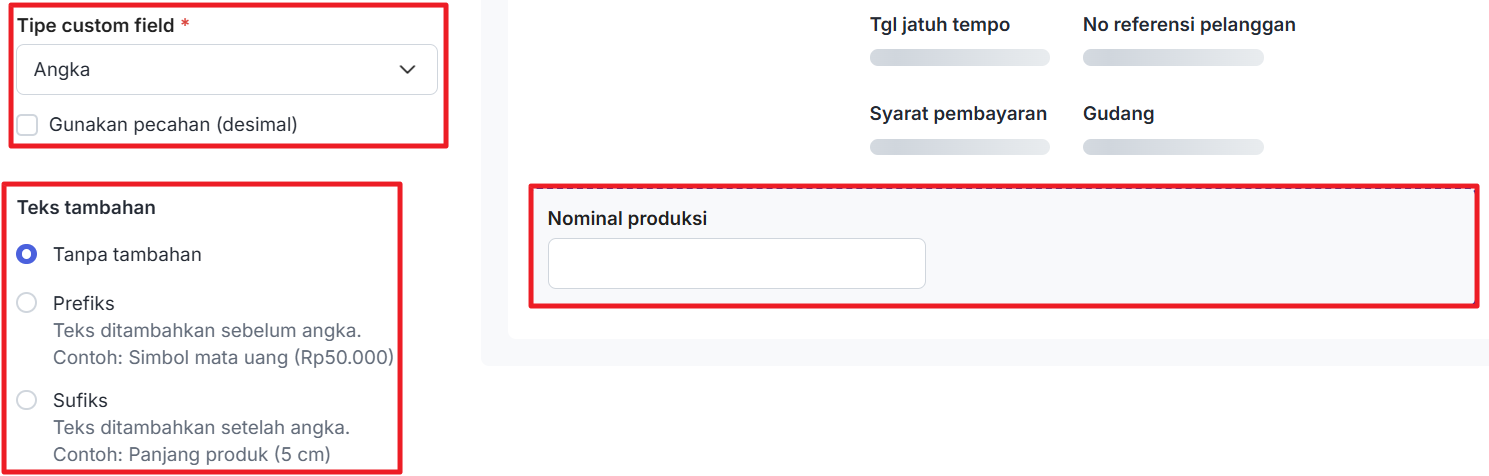This screenshot has width=1489, height=476.
Task: Pick the Sufiks radio button
Action: 27,401
